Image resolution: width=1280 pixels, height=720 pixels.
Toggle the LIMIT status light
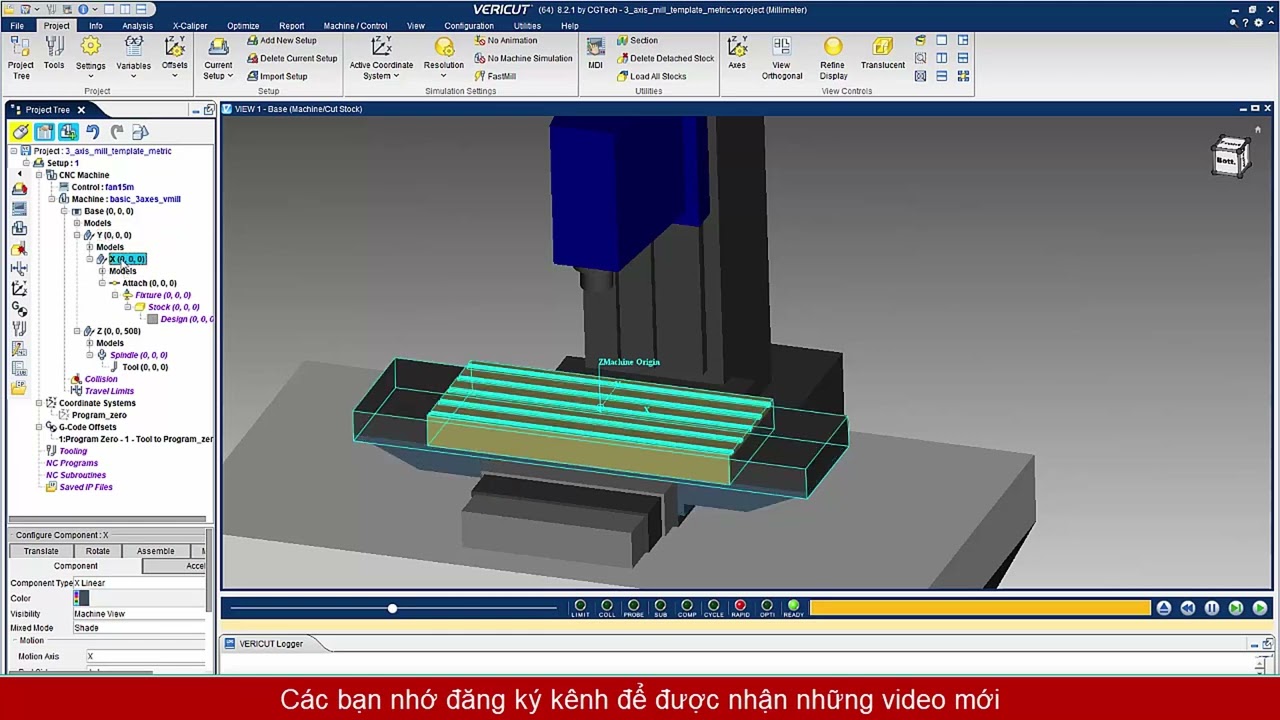(580, 607)
